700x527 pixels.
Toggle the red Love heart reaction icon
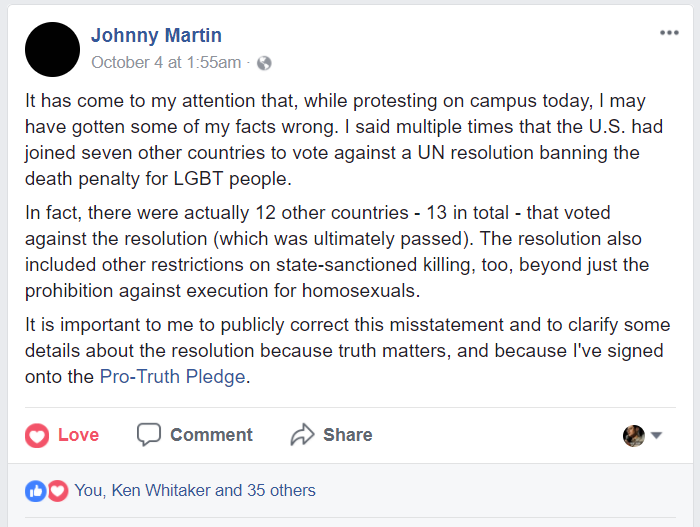pos(37,435)
